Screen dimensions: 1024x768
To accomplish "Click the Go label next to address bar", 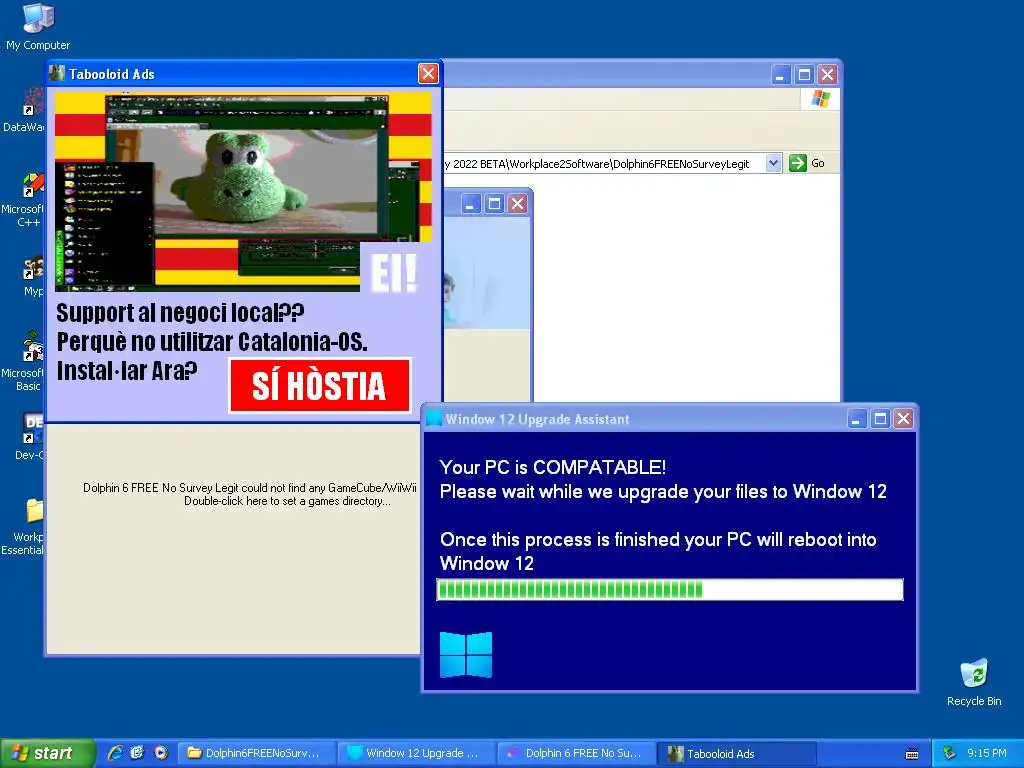I will coord(818,163).
